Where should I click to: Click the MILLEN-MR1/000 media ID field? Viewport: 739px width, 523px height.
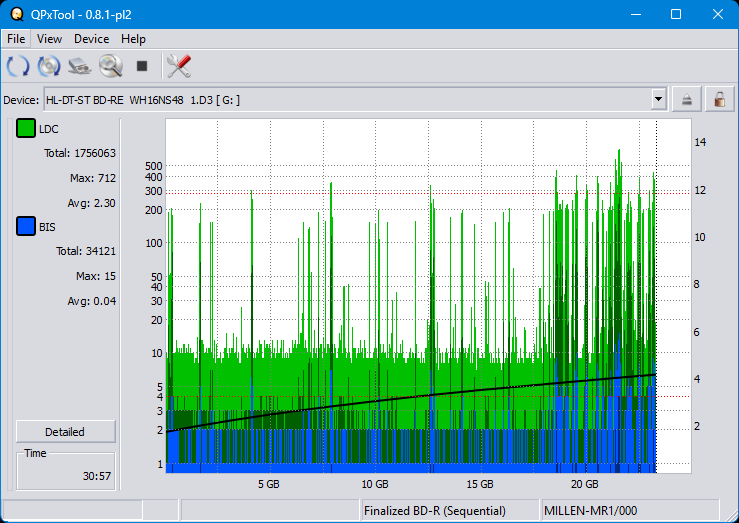tap(590, 511)
